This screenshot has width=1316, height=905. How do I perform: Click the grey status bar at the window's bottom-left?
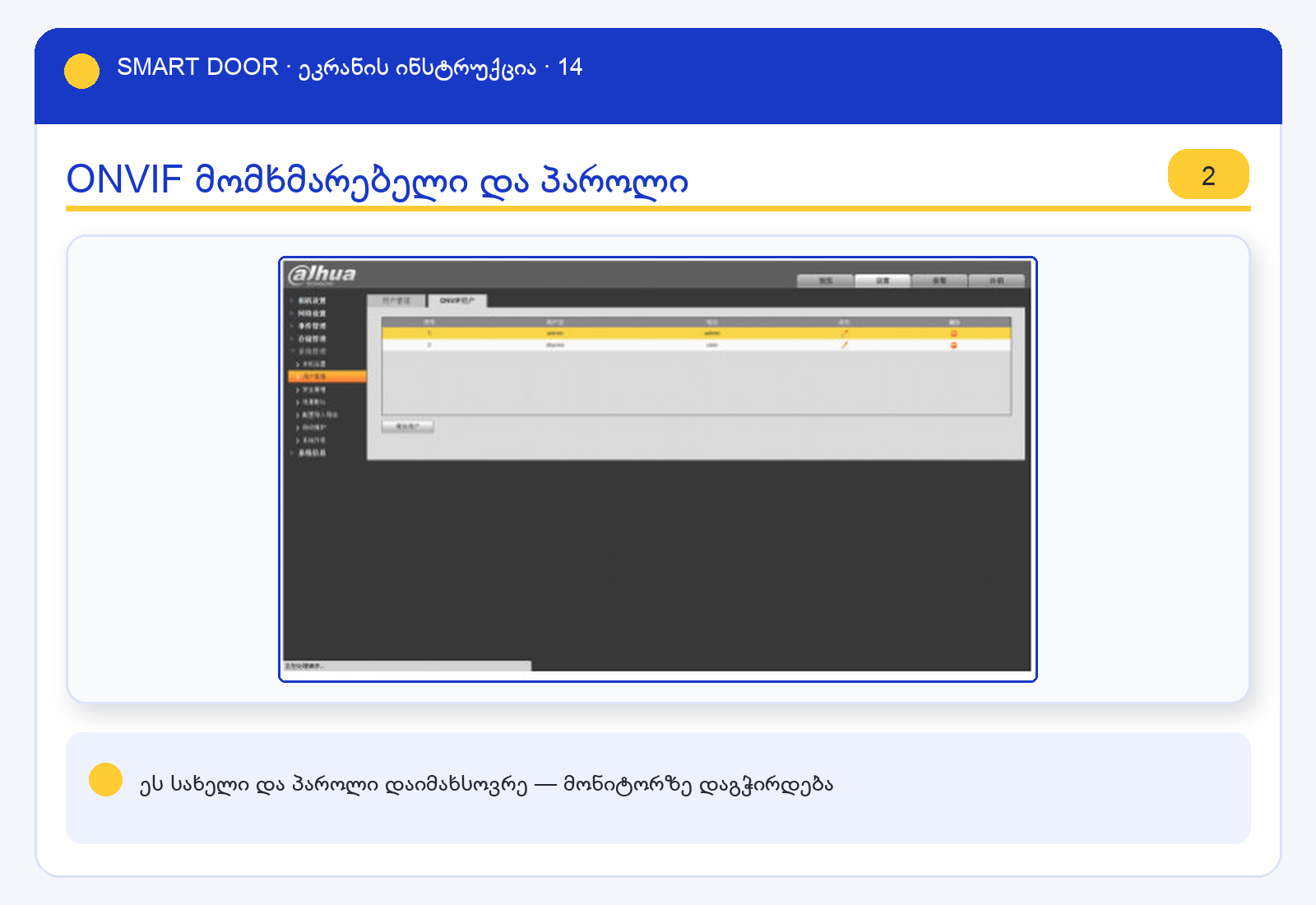[407, 666]
